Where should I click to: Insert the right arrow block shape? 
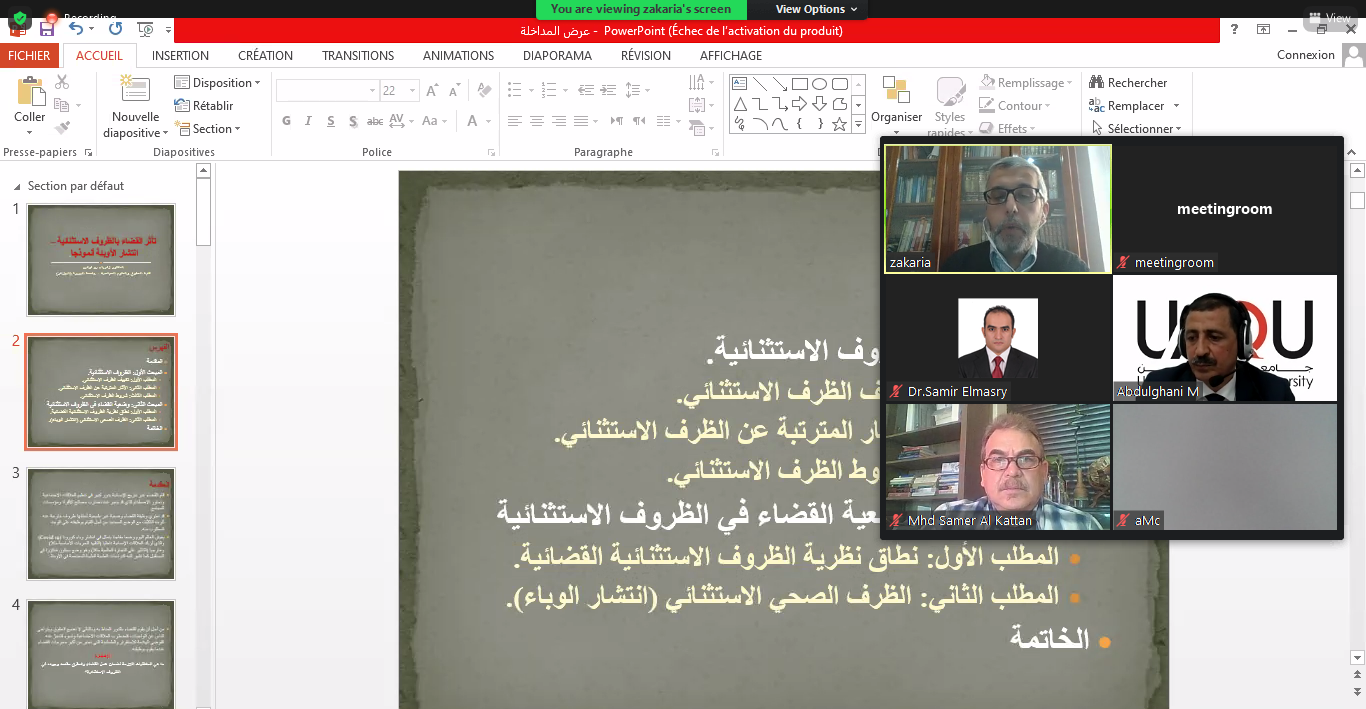[800, 104]
